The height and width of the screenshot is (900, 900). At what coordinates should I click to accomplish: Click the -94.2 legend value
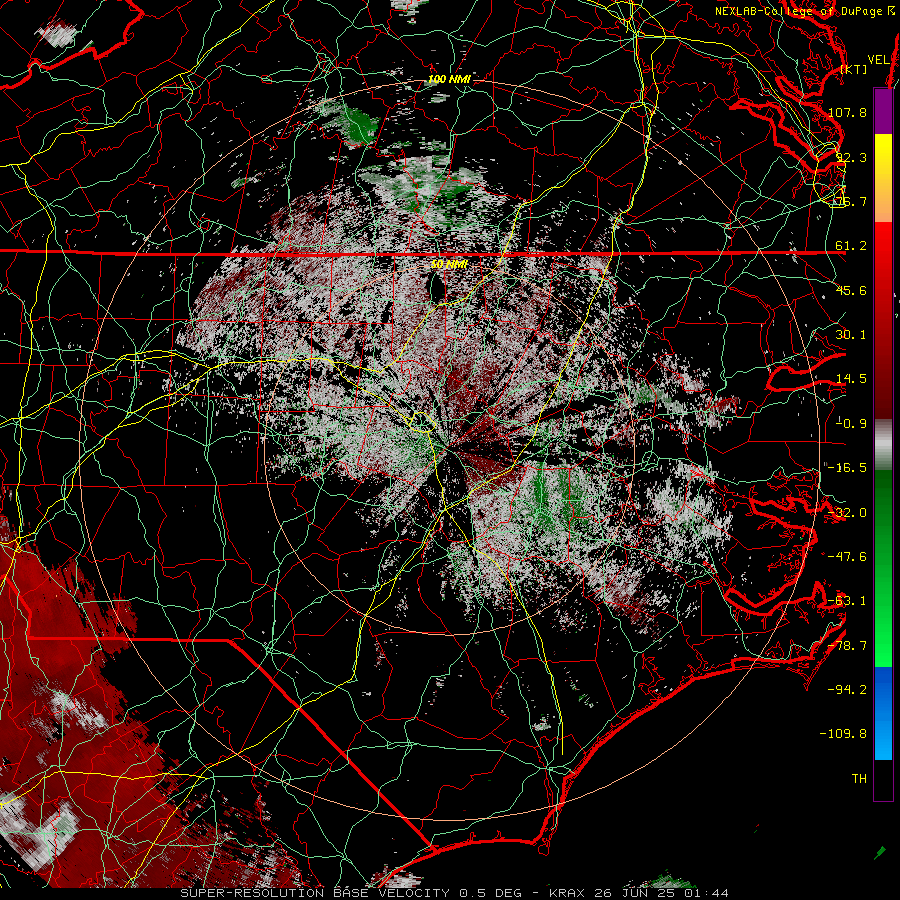tap(847, 689)
